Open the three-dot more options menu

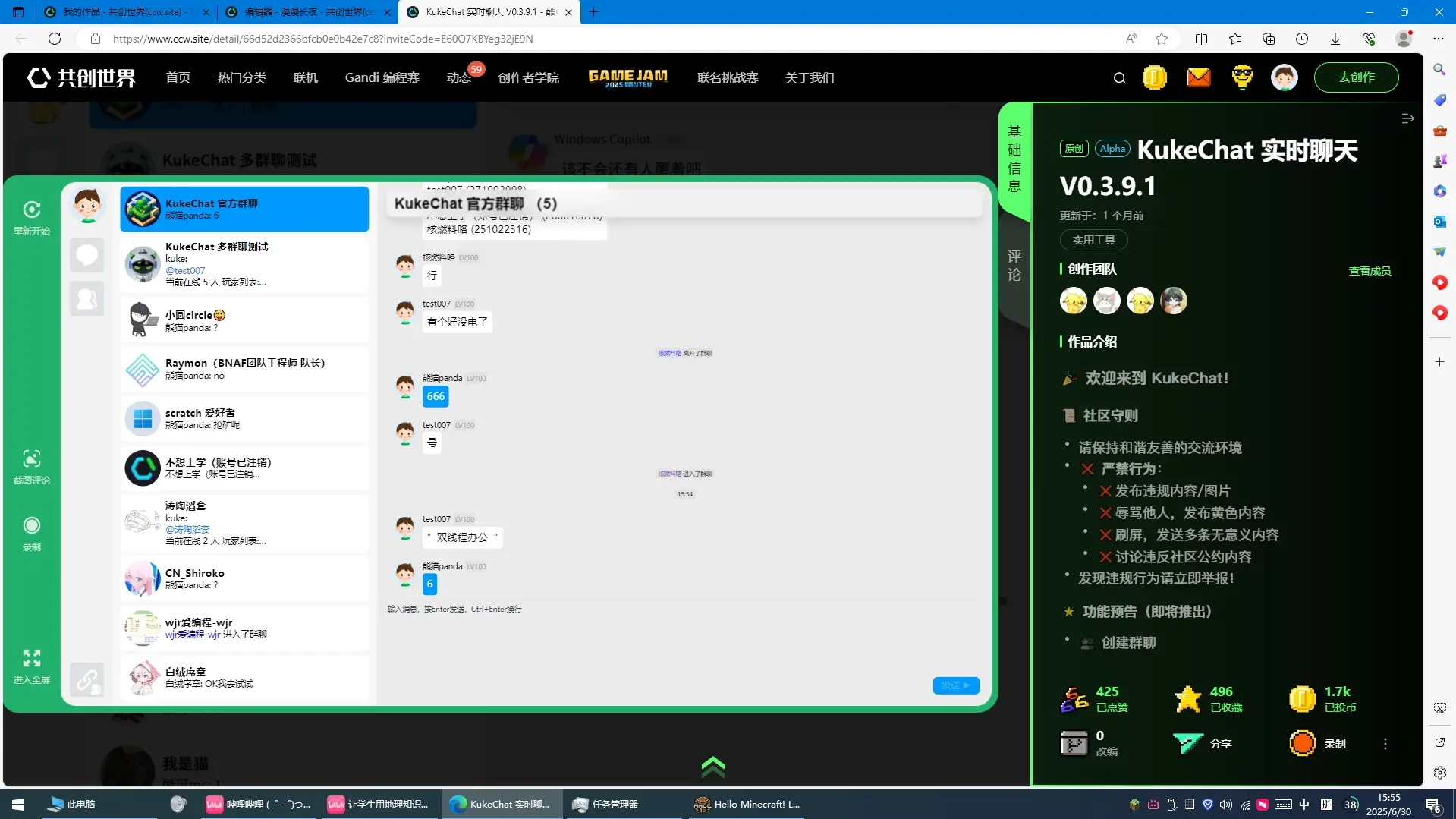coord(1385,744)
